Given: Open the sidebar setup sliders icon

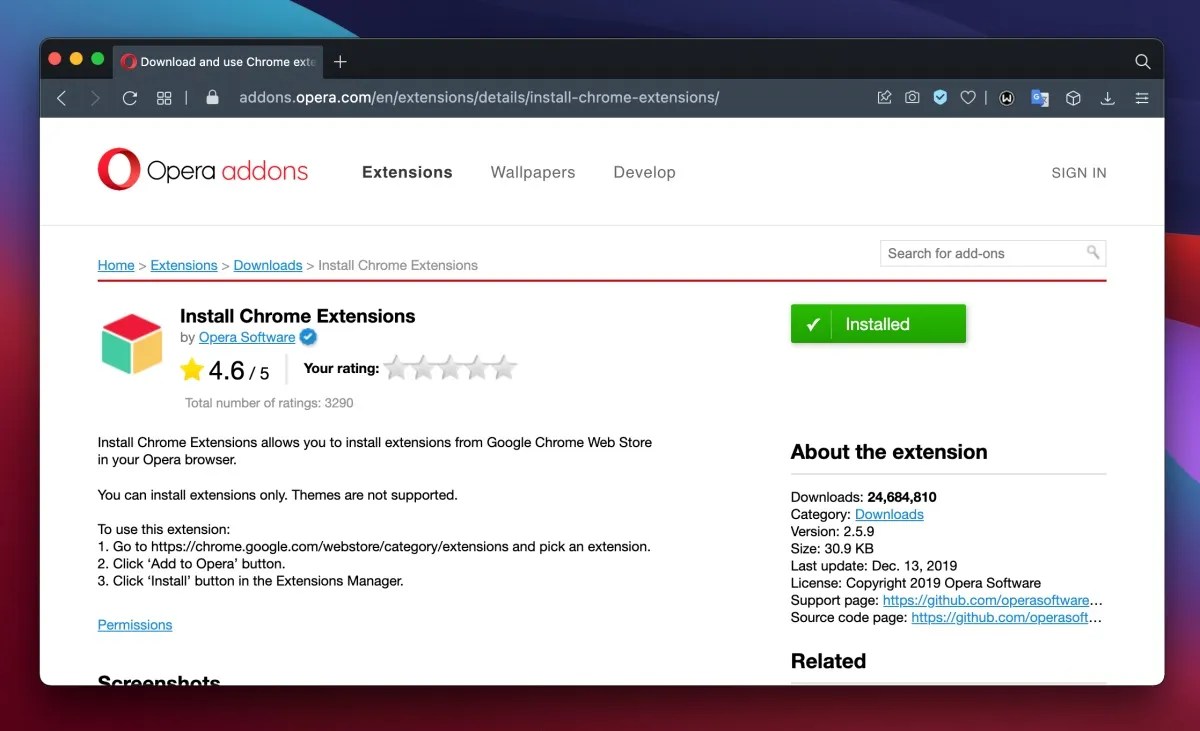Looking at the screenshot, I should tap(1141, 97).
